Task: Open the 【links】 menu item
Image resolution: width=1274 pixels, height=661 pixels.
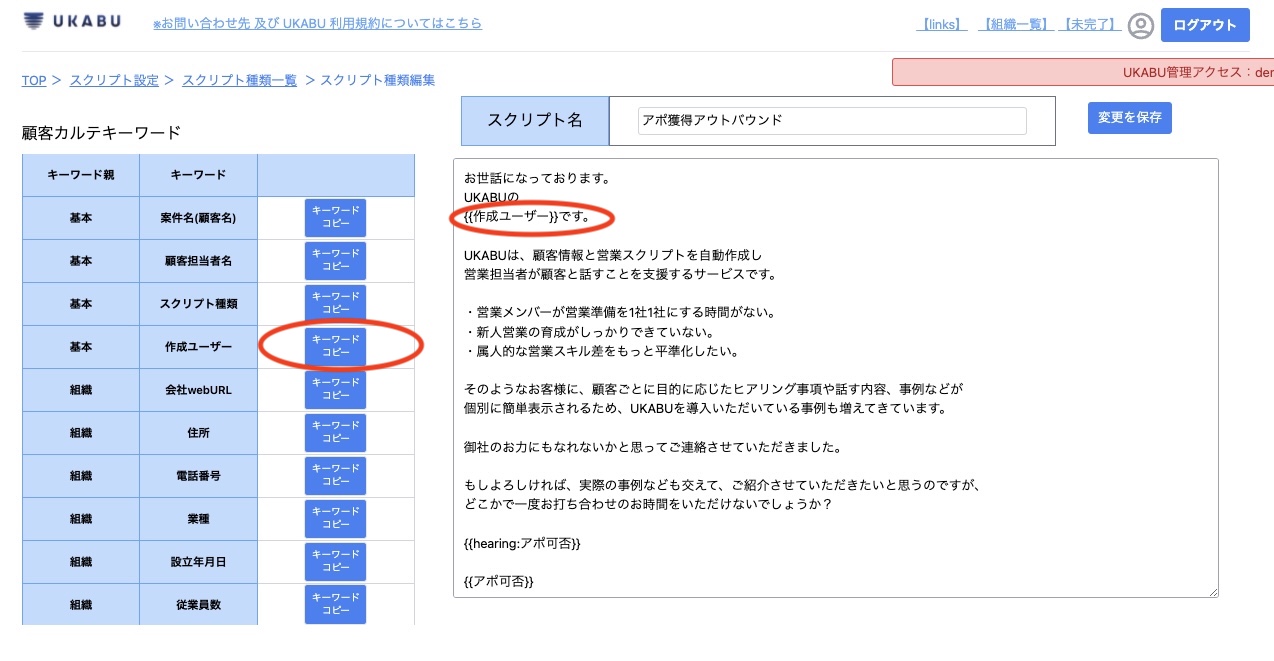Action: (x=940, y=26)
